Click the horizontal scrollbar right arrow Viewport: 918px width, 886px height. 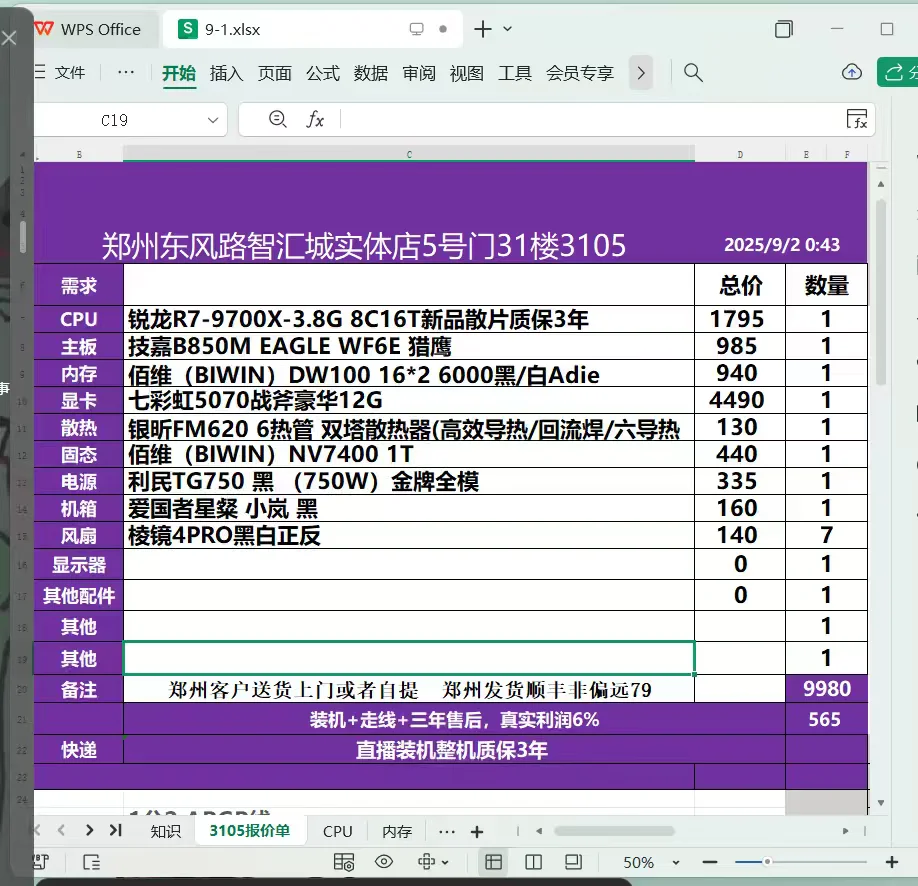pyautogui.click(x=845, y=831)
